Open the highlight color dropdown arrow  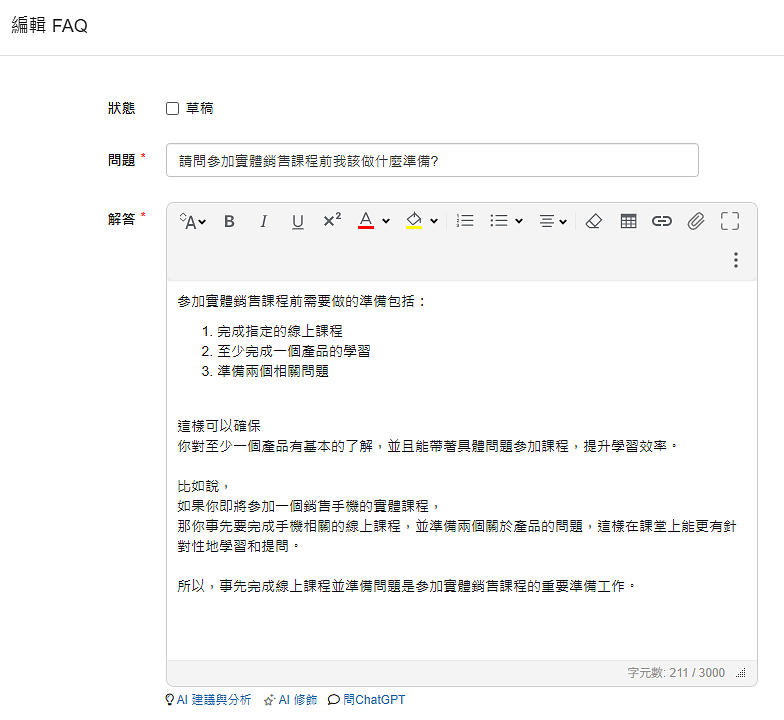[434, 221]
